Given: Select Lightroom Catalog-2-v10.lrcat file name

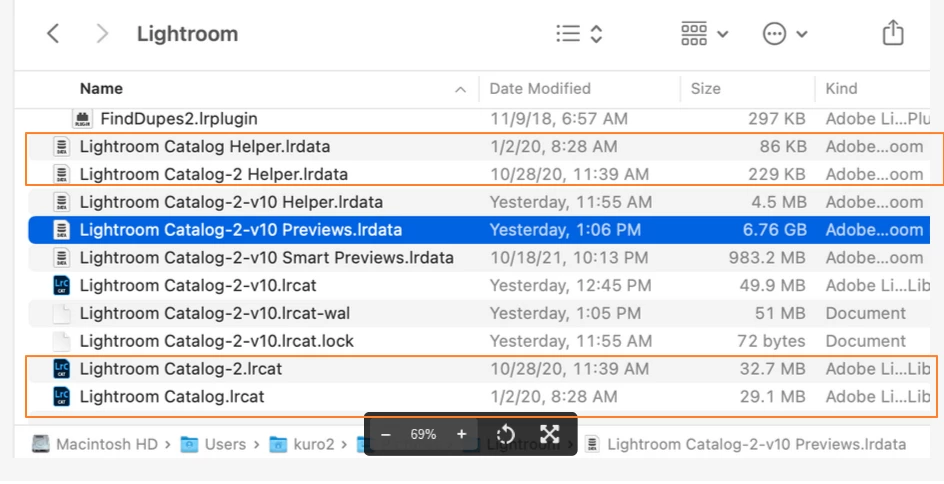Looking at the screenshot, I should coord(198,285).
